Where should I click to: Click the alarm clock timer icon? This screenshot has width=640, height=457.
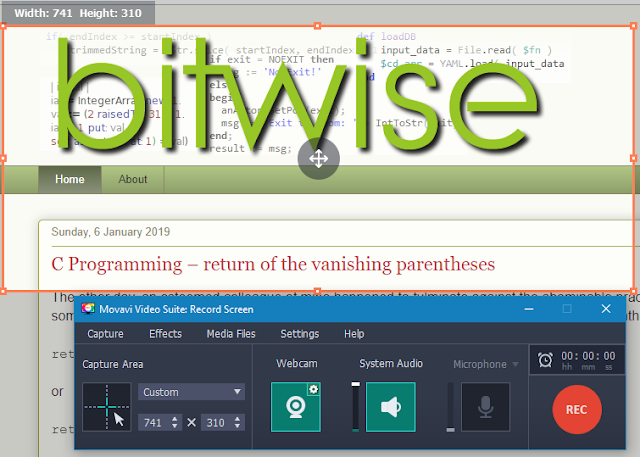(x=545, y=359)
